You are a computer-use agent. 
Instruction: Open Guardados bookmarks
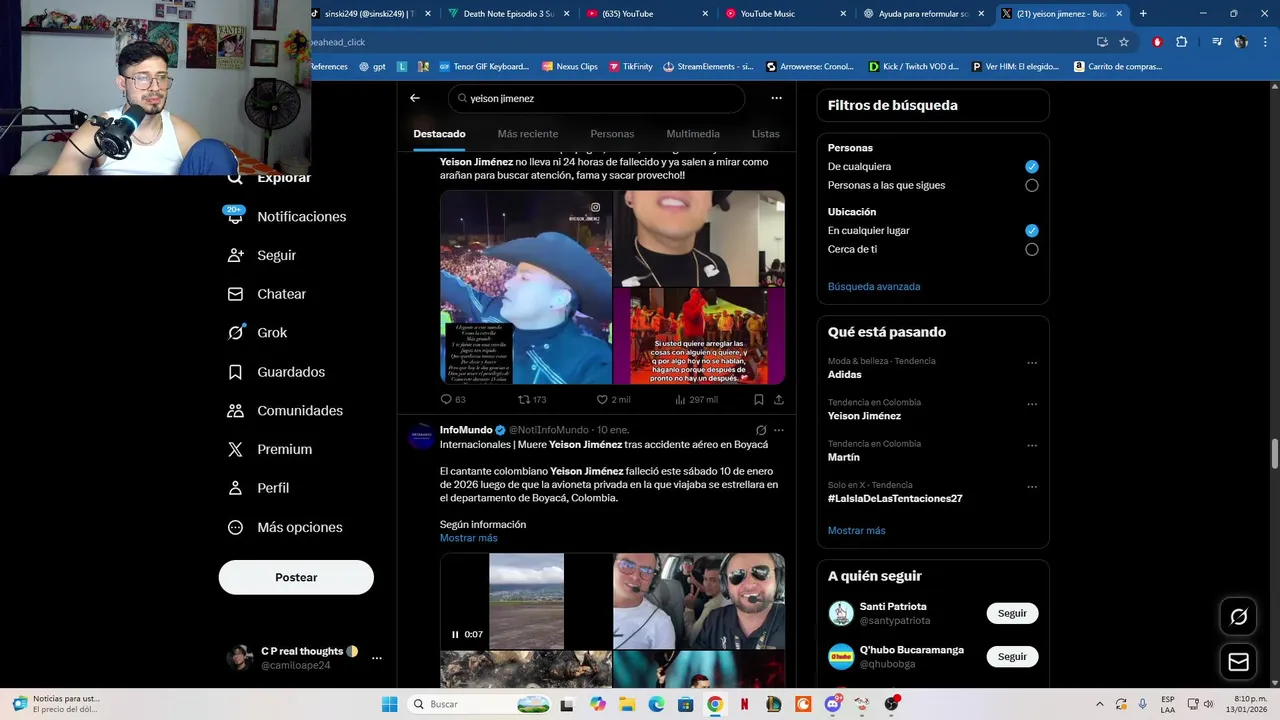(x=276, y=372)
